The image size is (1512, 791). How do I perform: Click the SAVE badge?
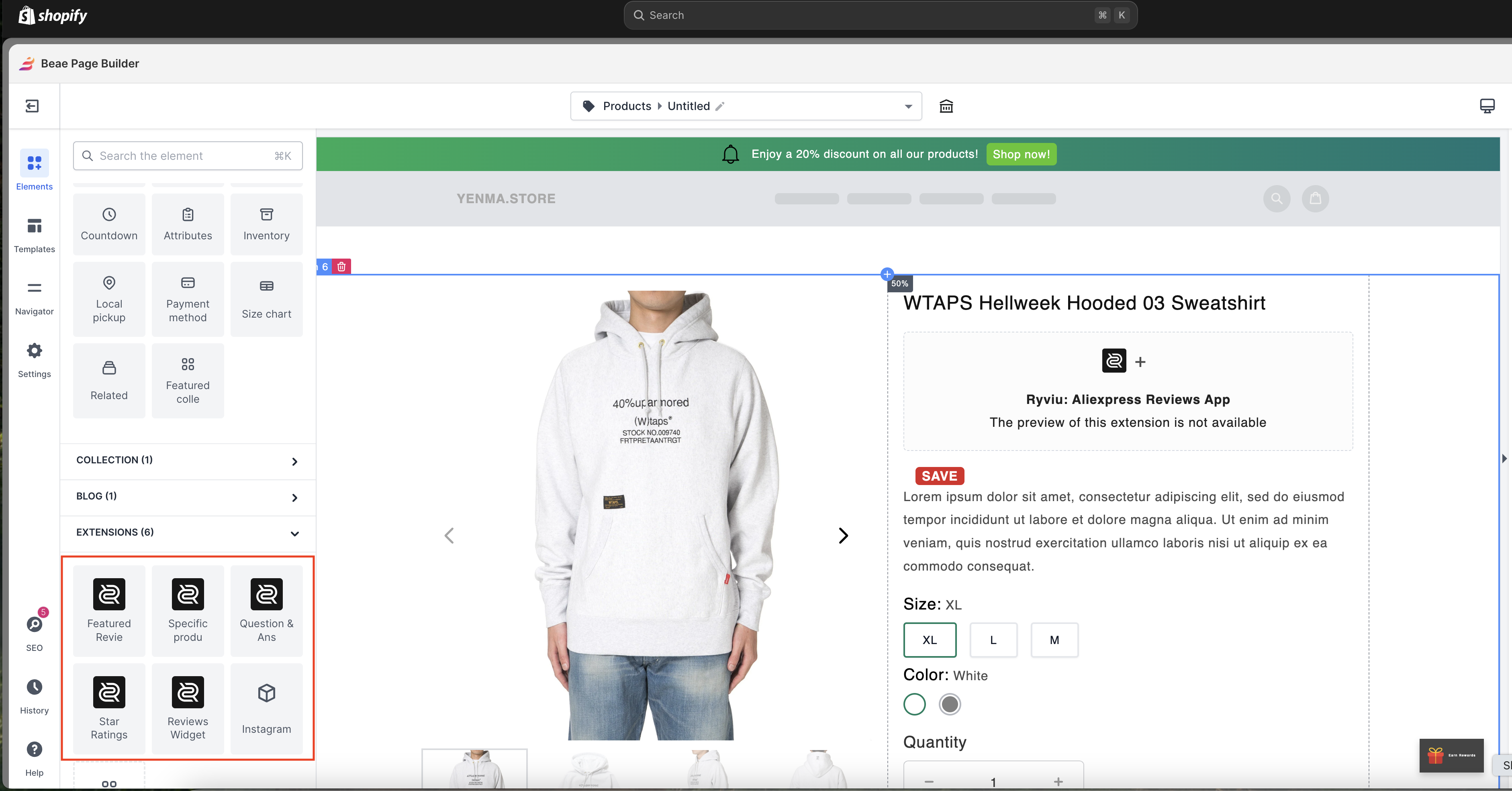940,476
